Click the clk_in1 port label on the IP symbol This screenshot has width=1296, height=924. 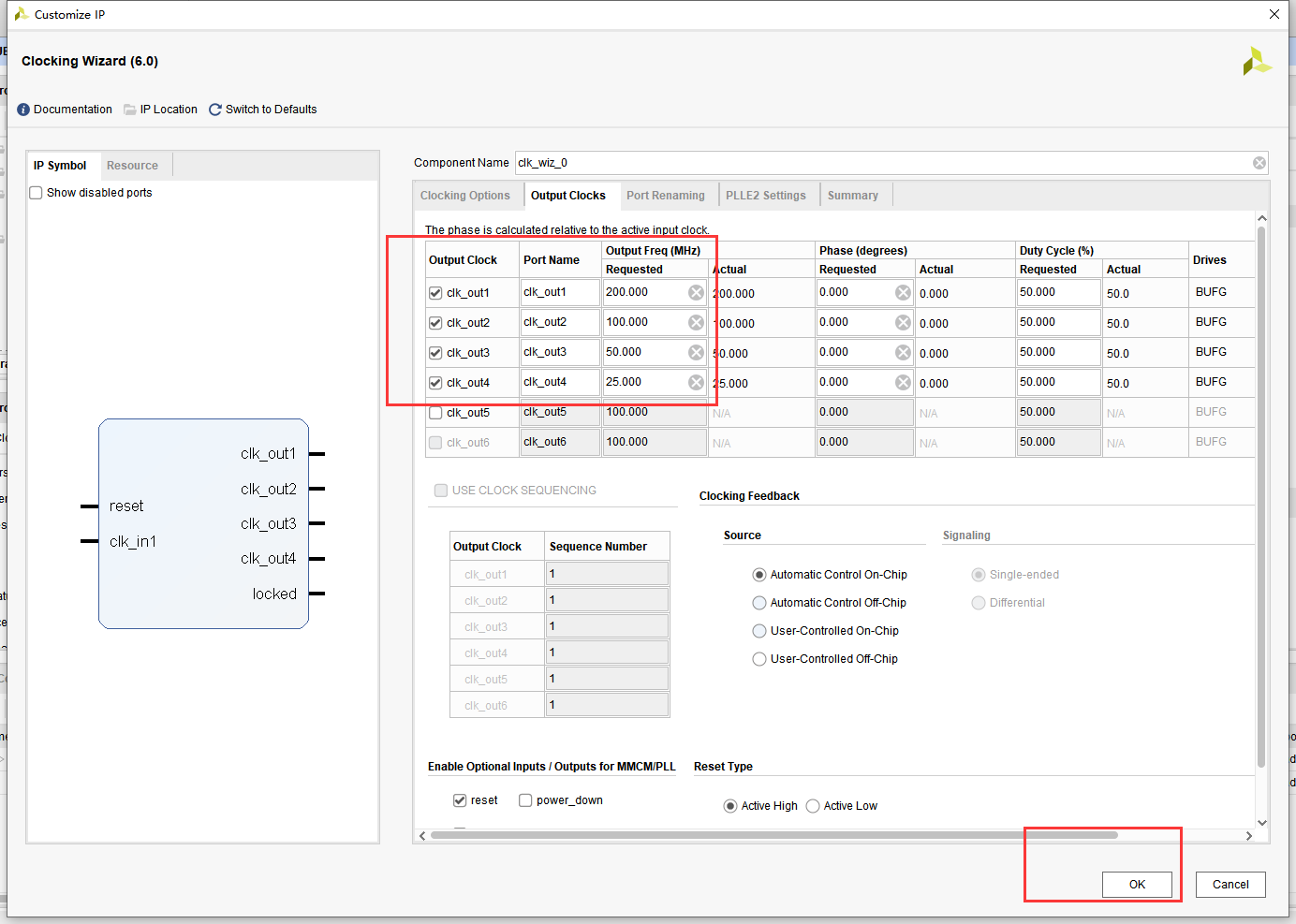point(133,541)
